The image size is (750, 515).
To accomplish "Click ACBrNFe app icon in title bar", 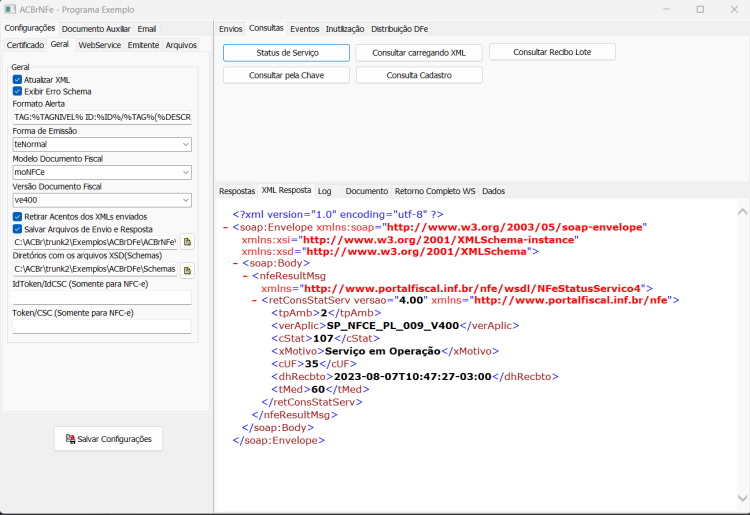I will 10,9.
